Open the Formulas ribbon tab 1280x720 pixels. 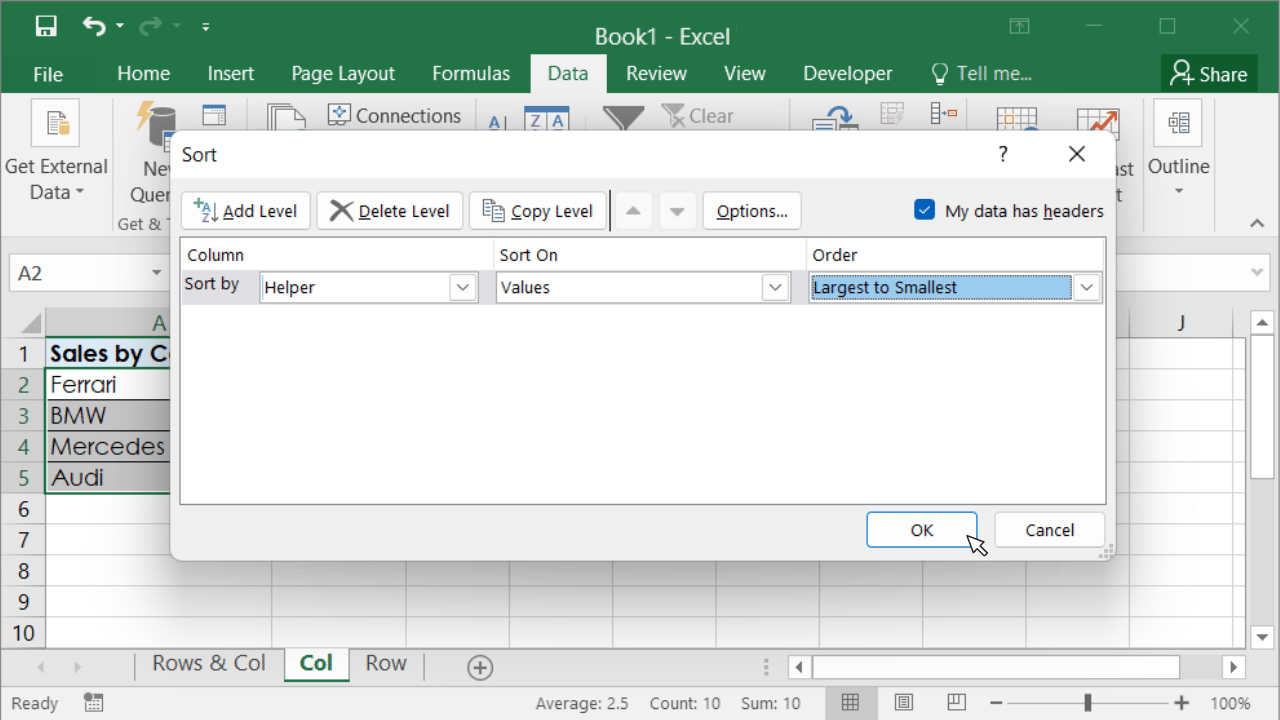(471, 74)
